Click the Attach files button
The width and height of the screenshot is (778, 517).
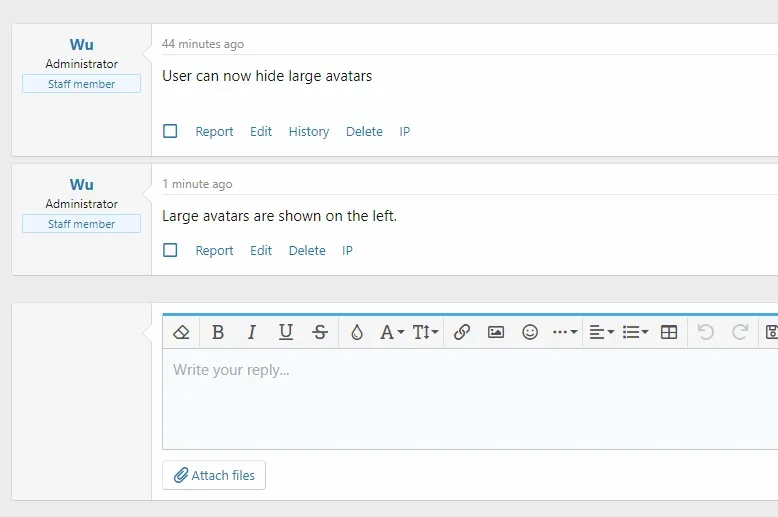click(214, 475)
